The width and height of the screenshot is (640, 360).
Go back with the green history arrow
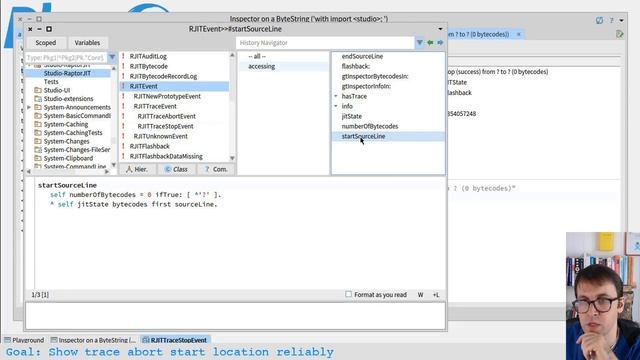(x=430, y=42)
